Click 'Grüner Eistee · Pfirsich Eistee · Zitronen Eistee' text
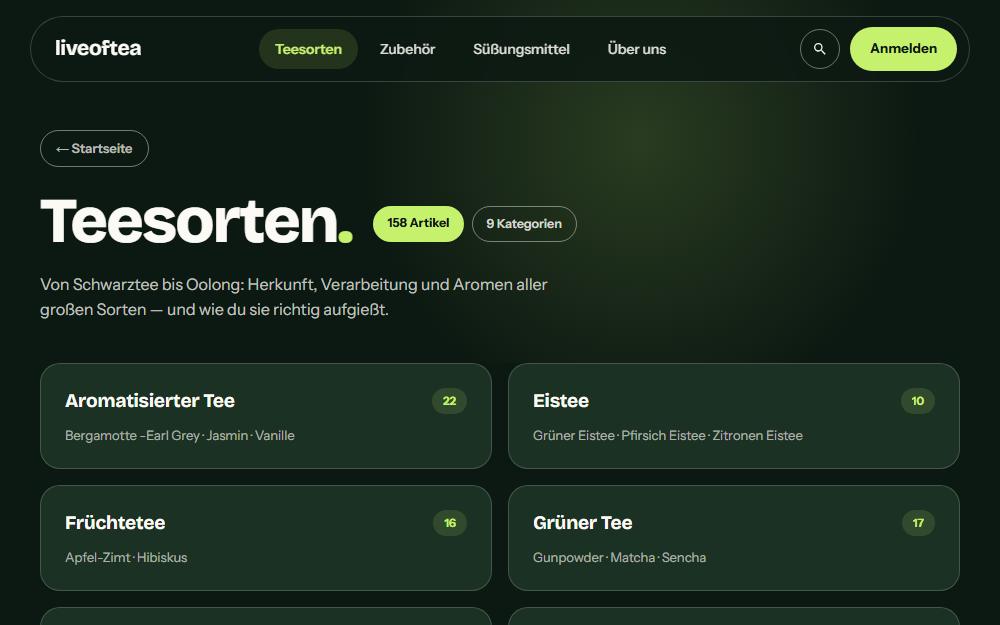Viewport: 1000px width, 625px height. pos(668,436)
